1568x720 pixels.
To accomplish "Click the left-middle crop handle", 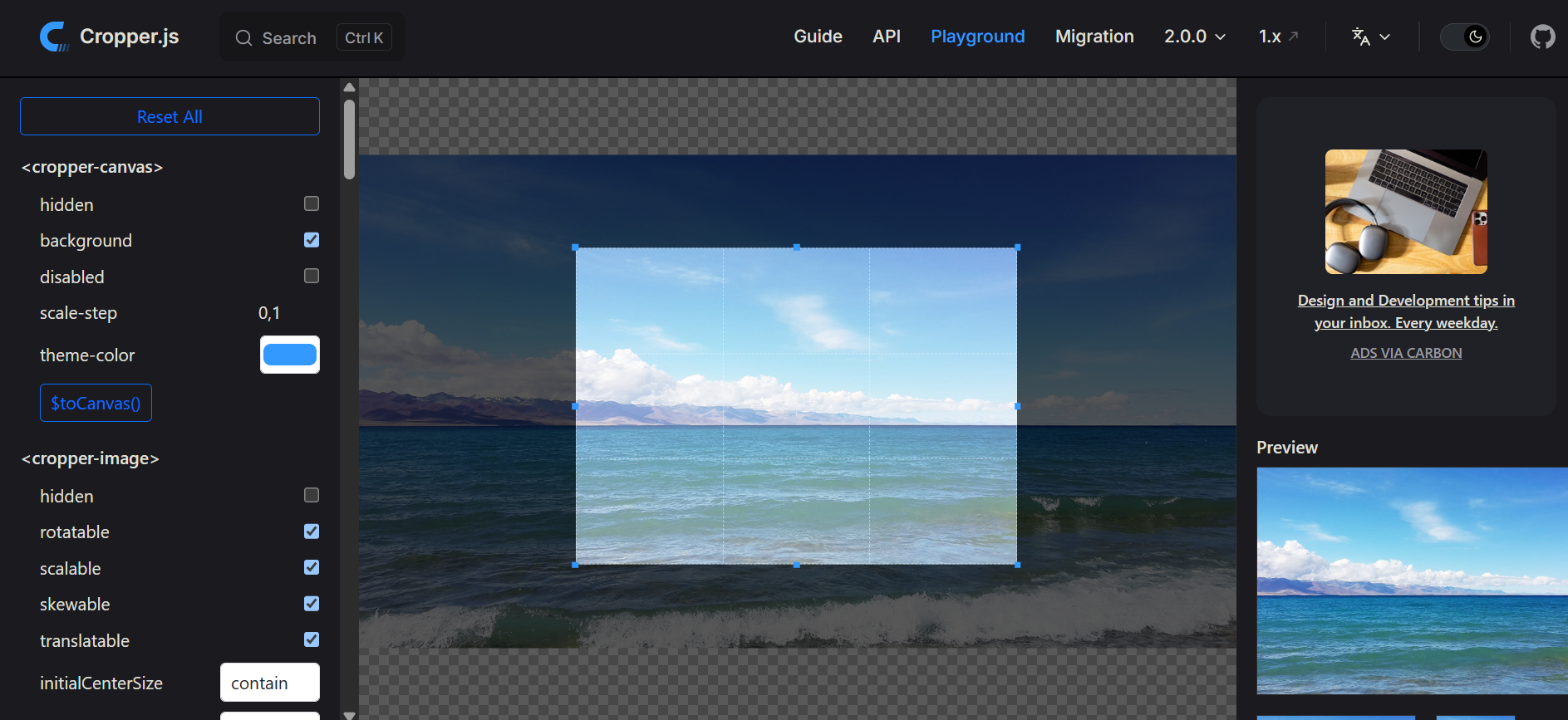I will [x=575, y=406].
